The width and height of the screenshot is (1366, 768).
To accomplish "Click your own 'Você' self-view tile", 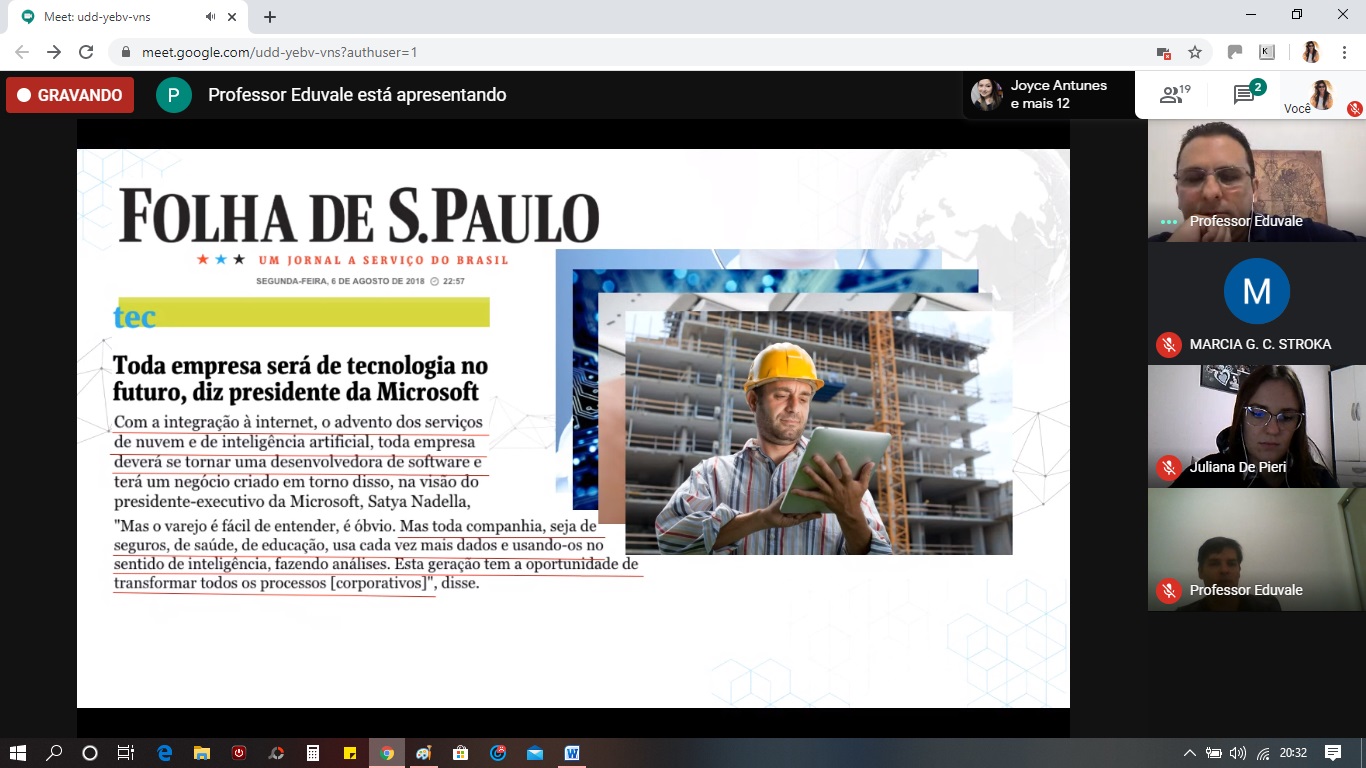I will [x=1322, y=95].
